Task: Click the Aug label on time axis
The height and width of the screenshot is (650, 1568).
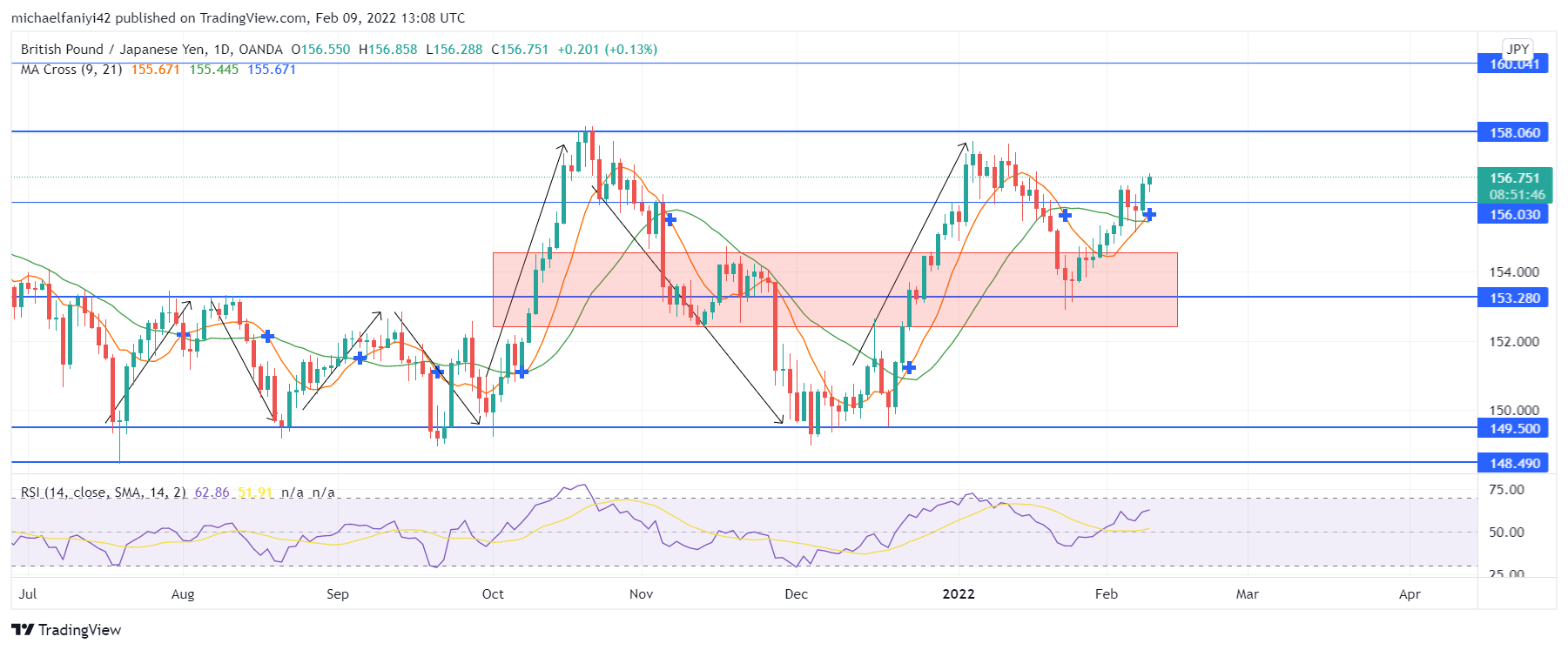Action: click(x=183, y=594)
